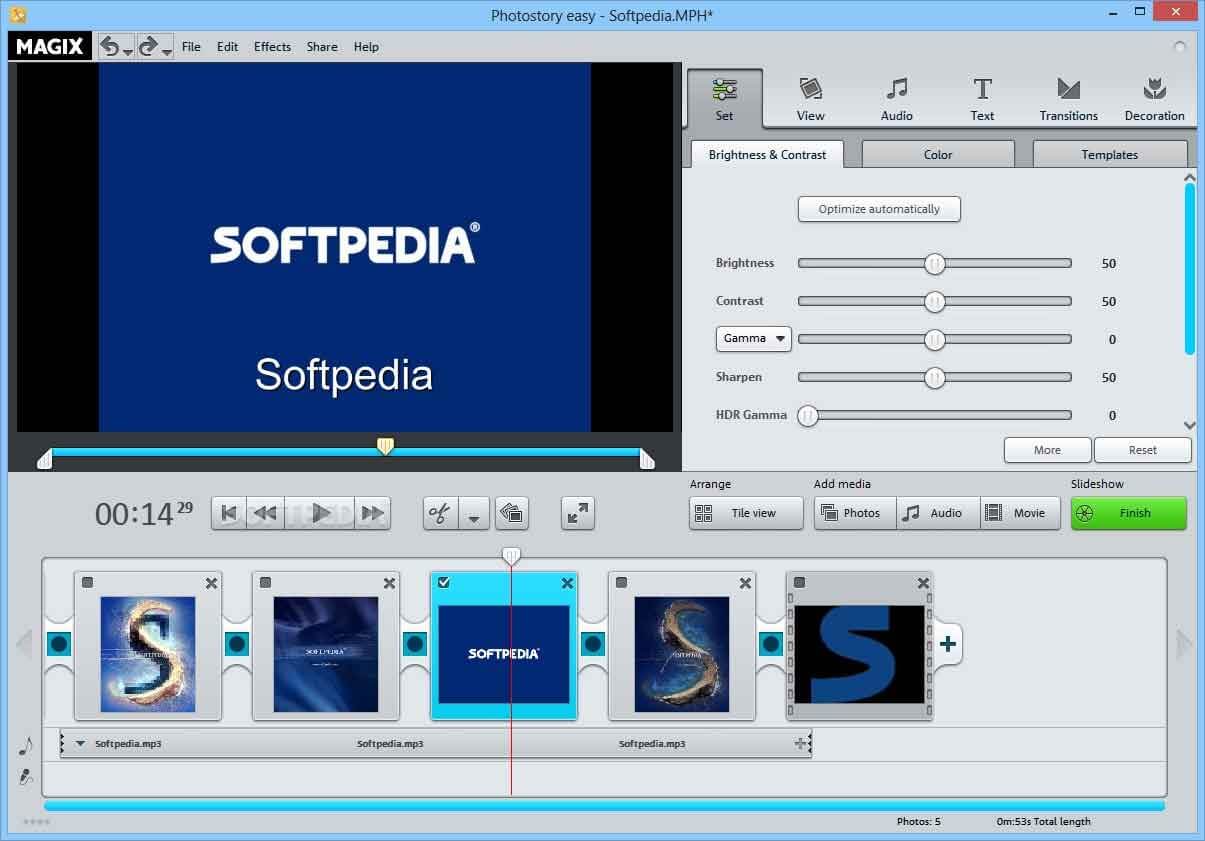The width and height of the screenshot is (1205, 841).
Task: Remove first photo with its X icon
Action: click(x=211, y=583)
